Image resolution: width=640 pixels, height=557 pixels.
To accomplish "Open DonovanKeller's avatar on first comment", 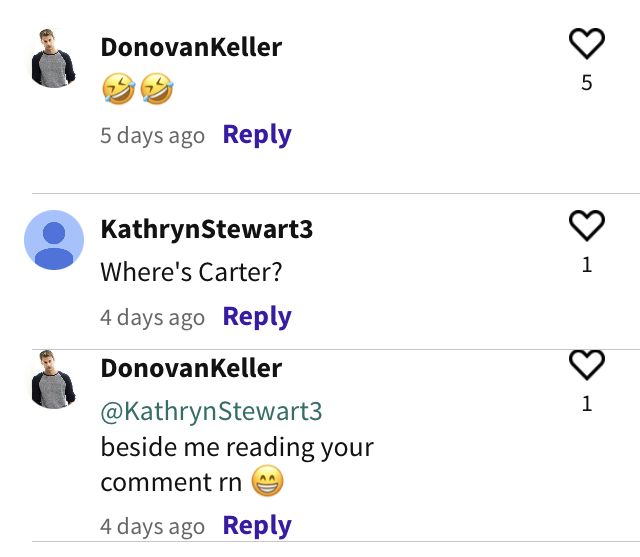I will (x=53, y=58).
